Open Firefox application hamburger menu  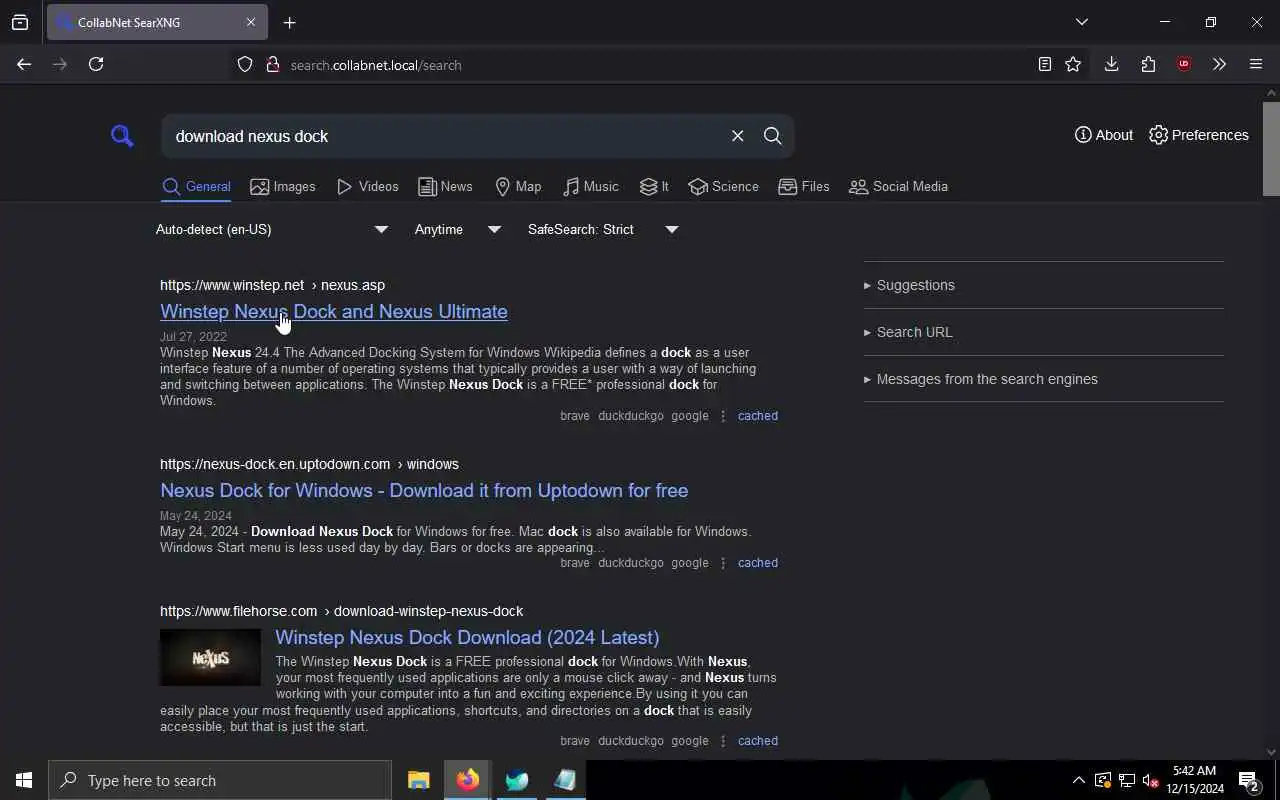point(1256,64)
